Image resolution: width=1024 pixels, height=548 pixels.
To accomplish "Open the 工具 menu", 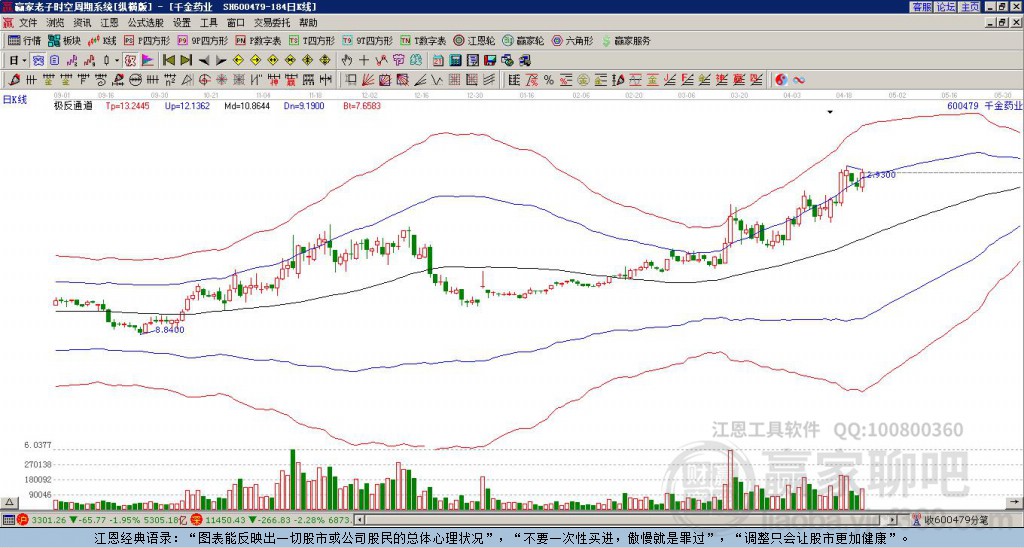I will (208, 23).
